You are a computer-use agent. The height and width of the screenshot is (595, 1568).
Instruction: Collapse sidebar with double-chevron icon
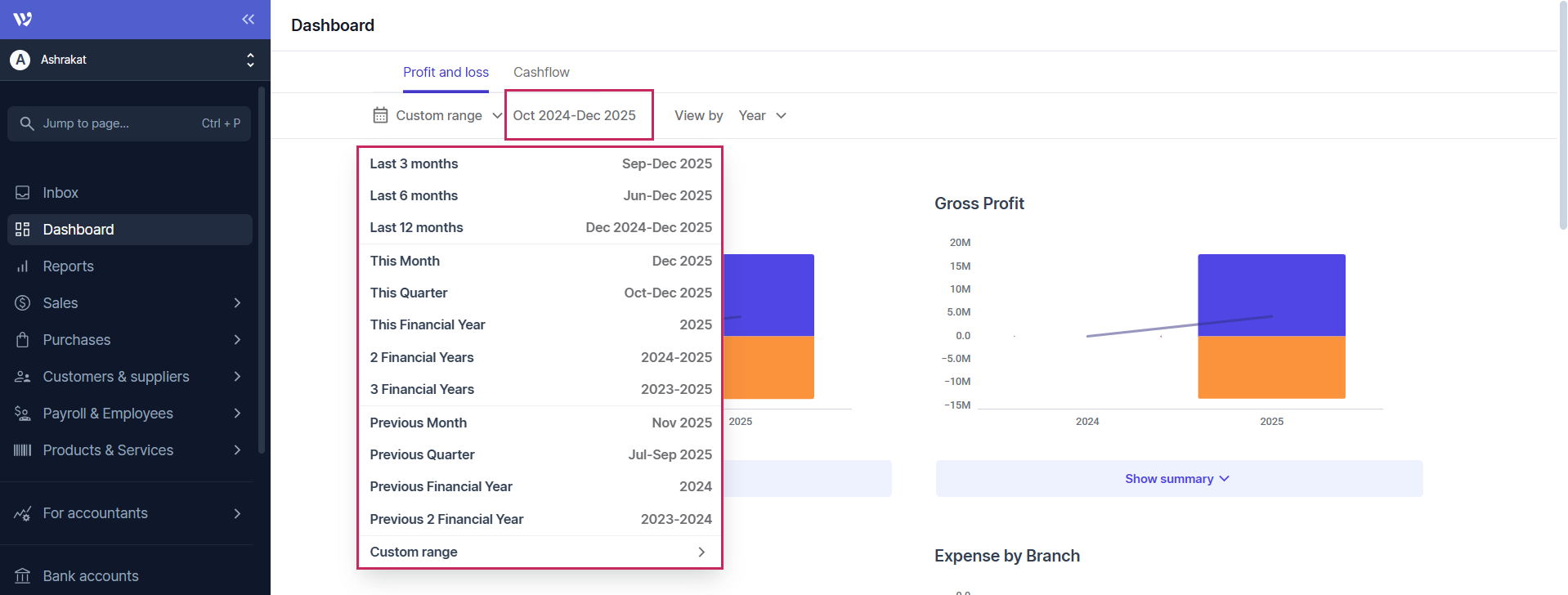[248, 19]
